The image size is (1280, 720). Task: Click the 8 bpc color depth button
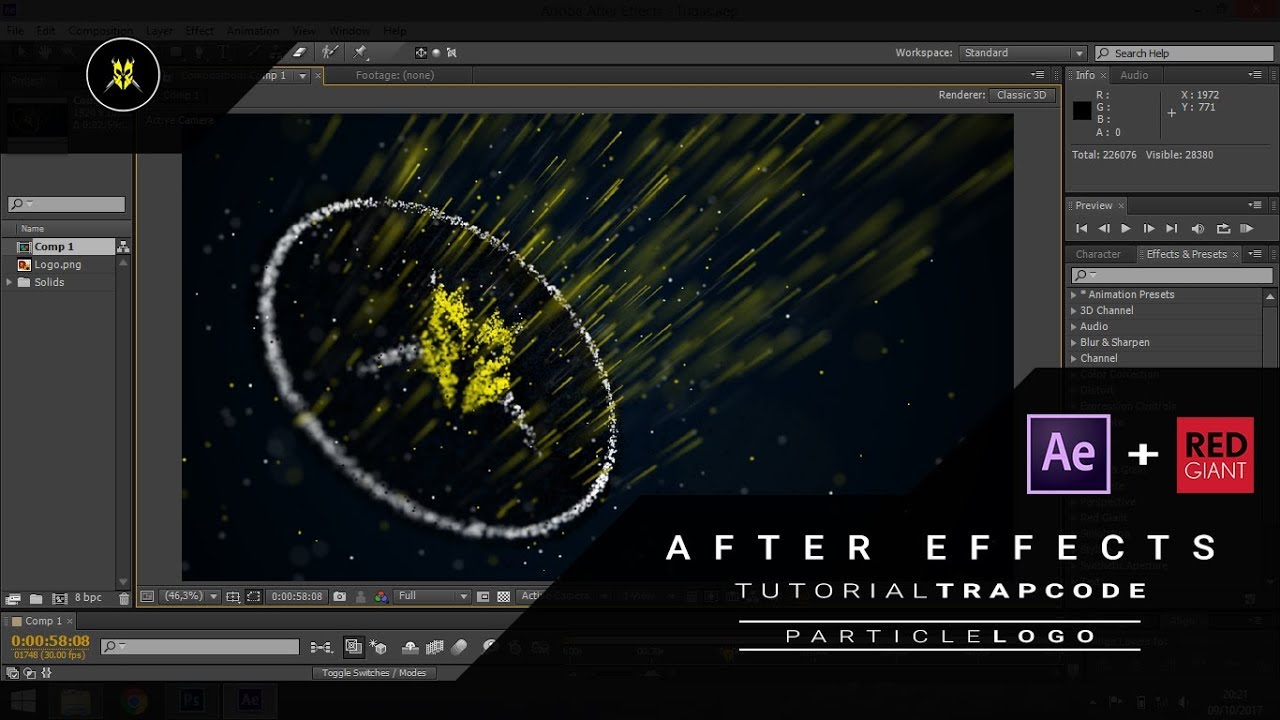[x=88, y=598]
